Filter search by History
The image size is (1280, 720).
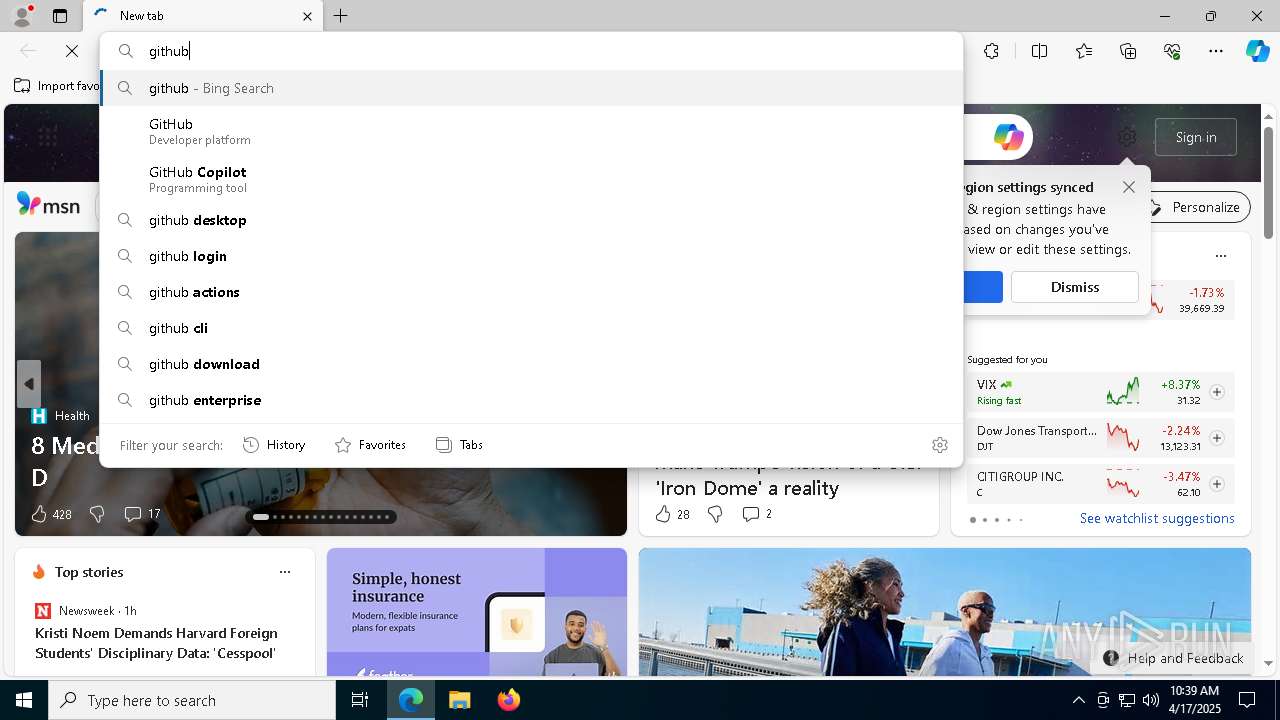[x=274, y=445]
